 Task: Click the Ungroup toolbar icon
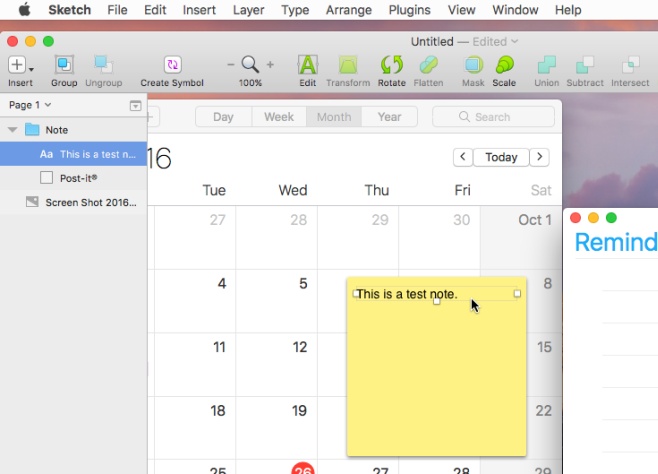[103, 65]
